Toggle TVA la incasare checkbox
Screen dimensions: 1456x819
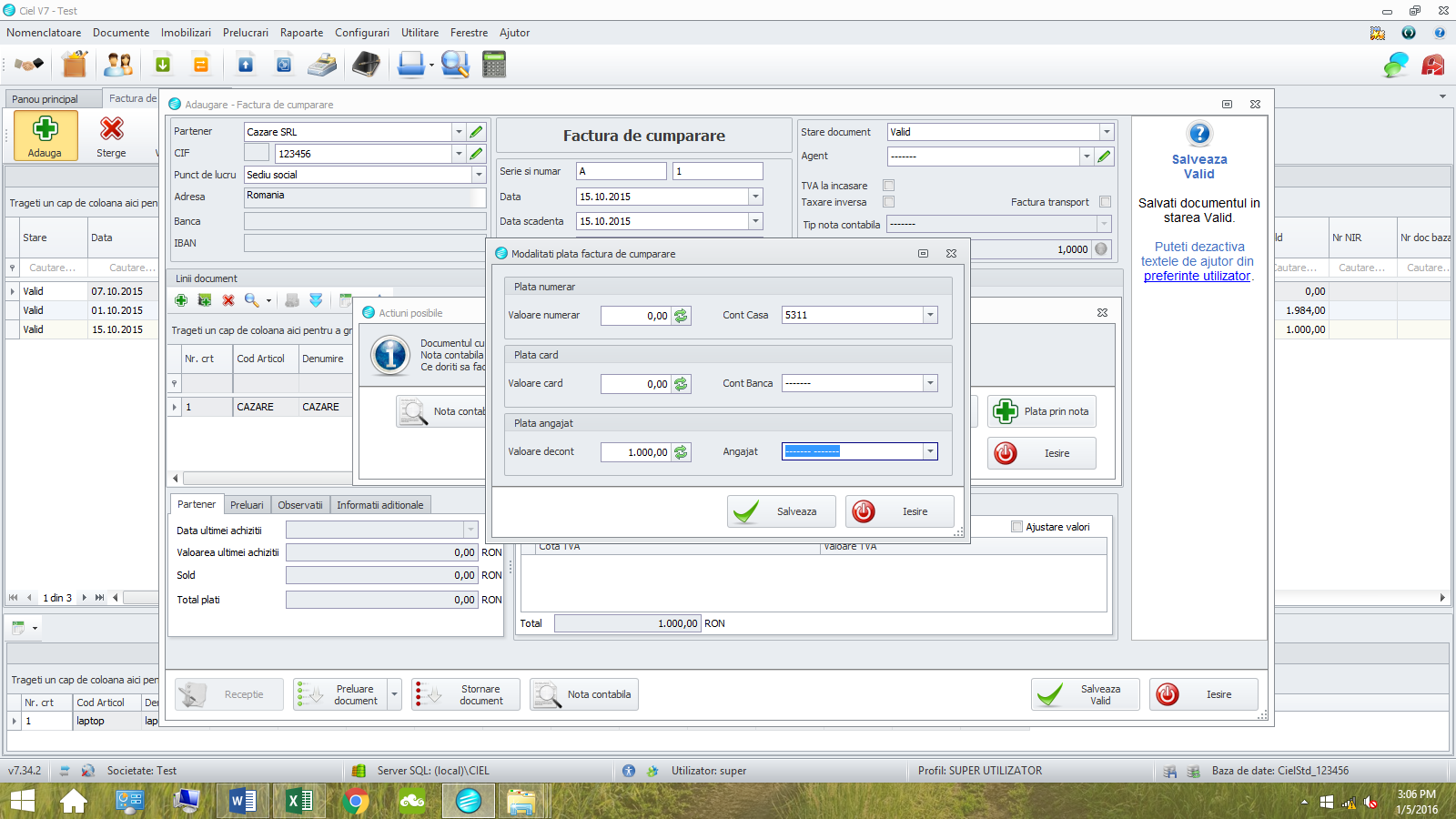[889, 186]
